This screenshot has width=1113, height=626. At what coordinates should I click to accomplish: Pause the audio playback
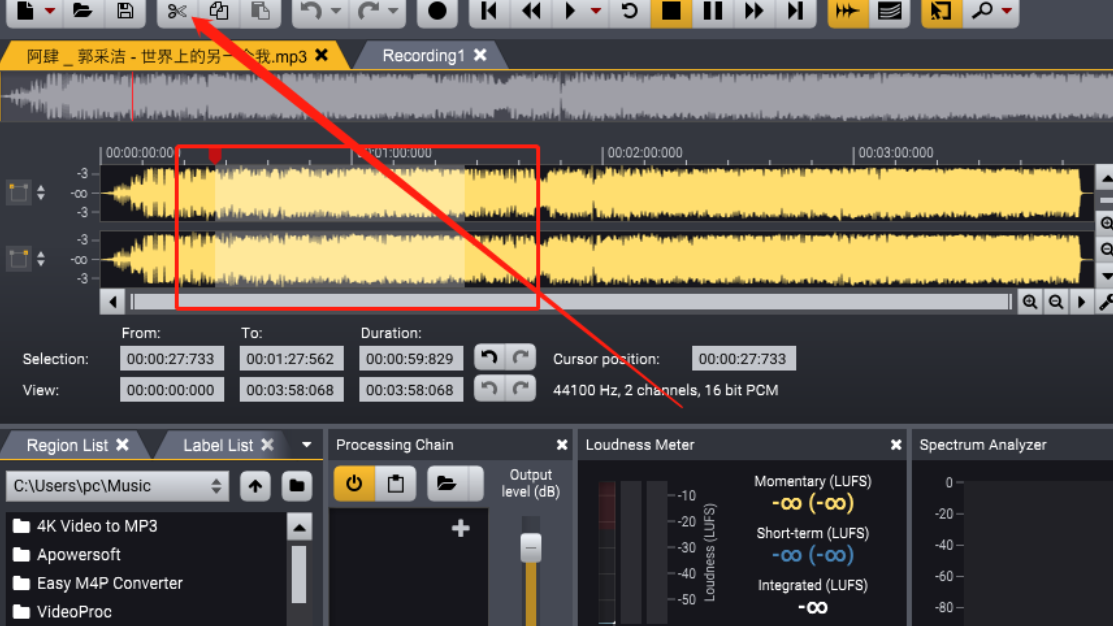click(713, 11)
